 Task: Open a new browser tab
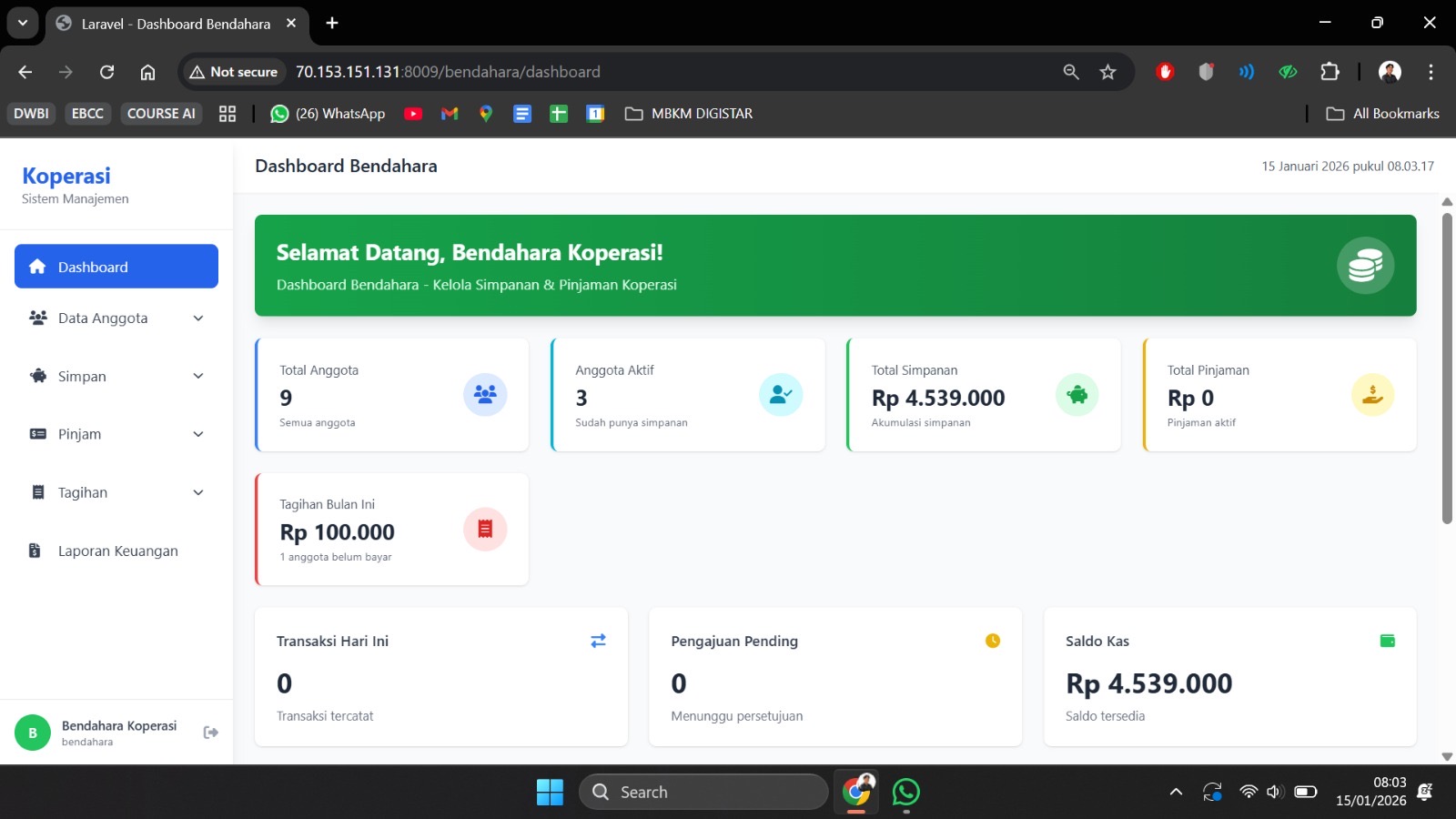tap(332, 23)
